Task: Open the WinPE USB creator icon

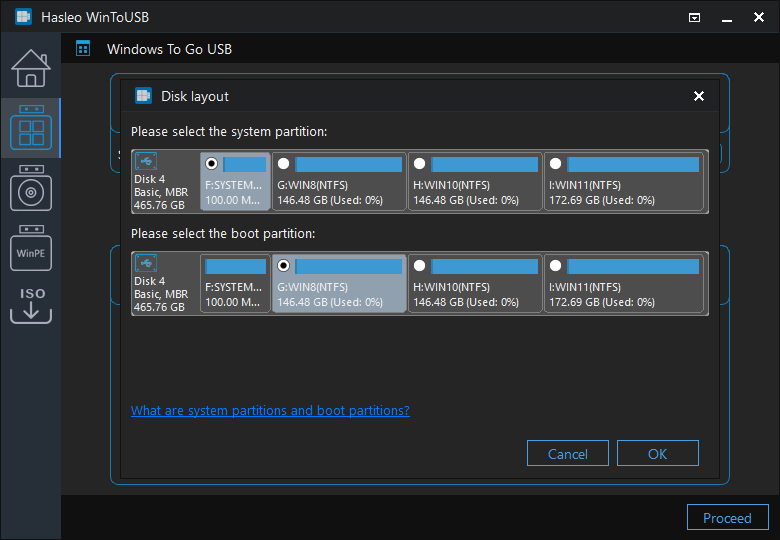Action: (31, 248)
